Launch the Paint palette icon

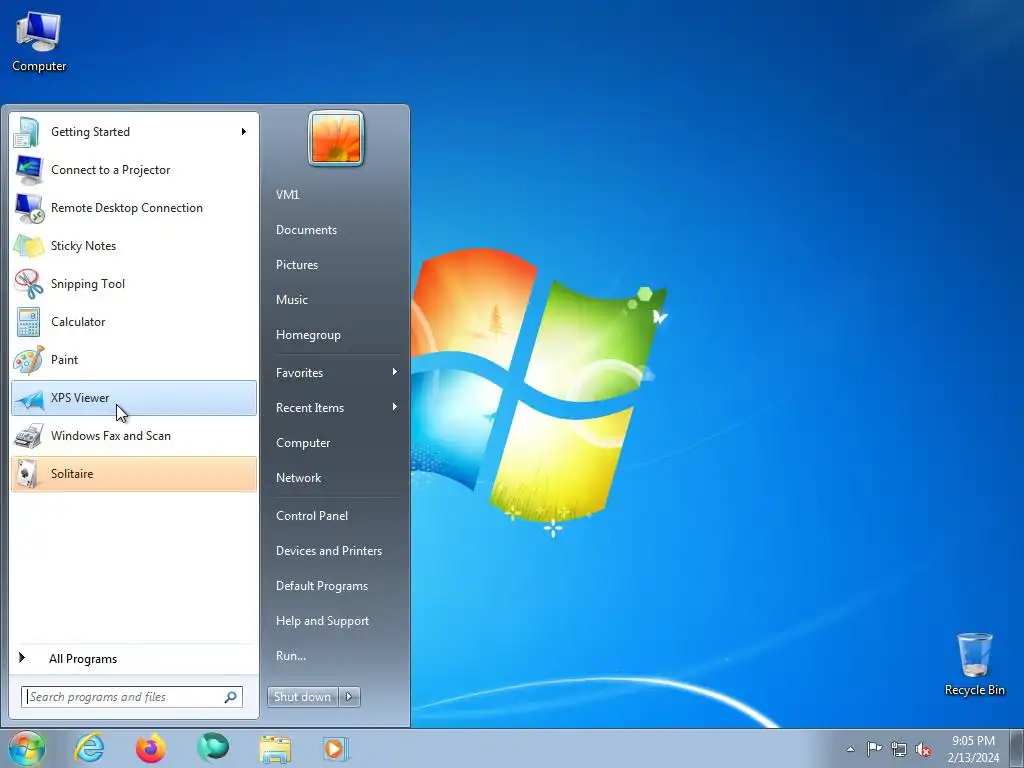28,360
